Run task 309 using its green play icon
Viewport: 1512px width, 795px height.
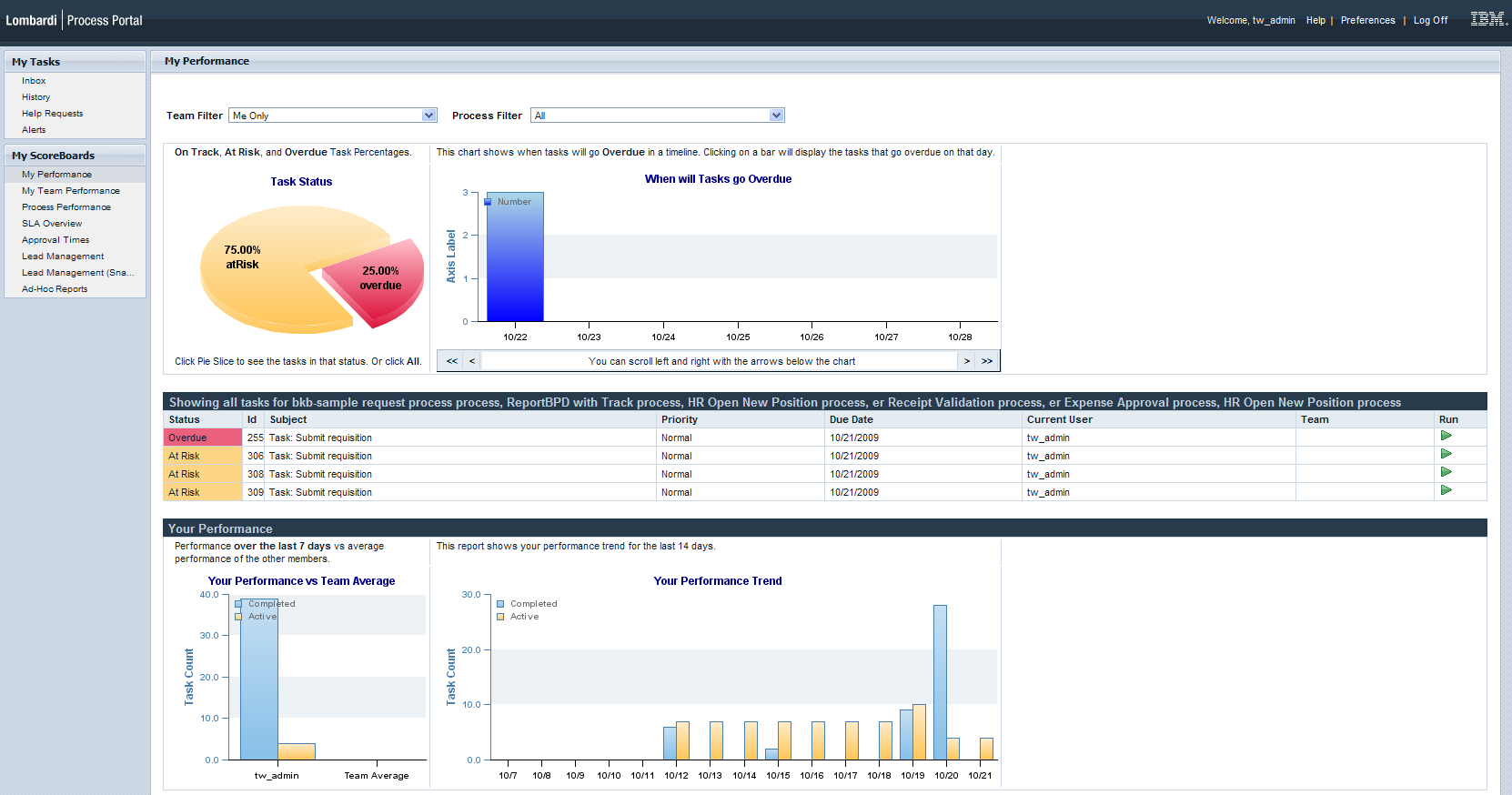(x=1446, y=490)
